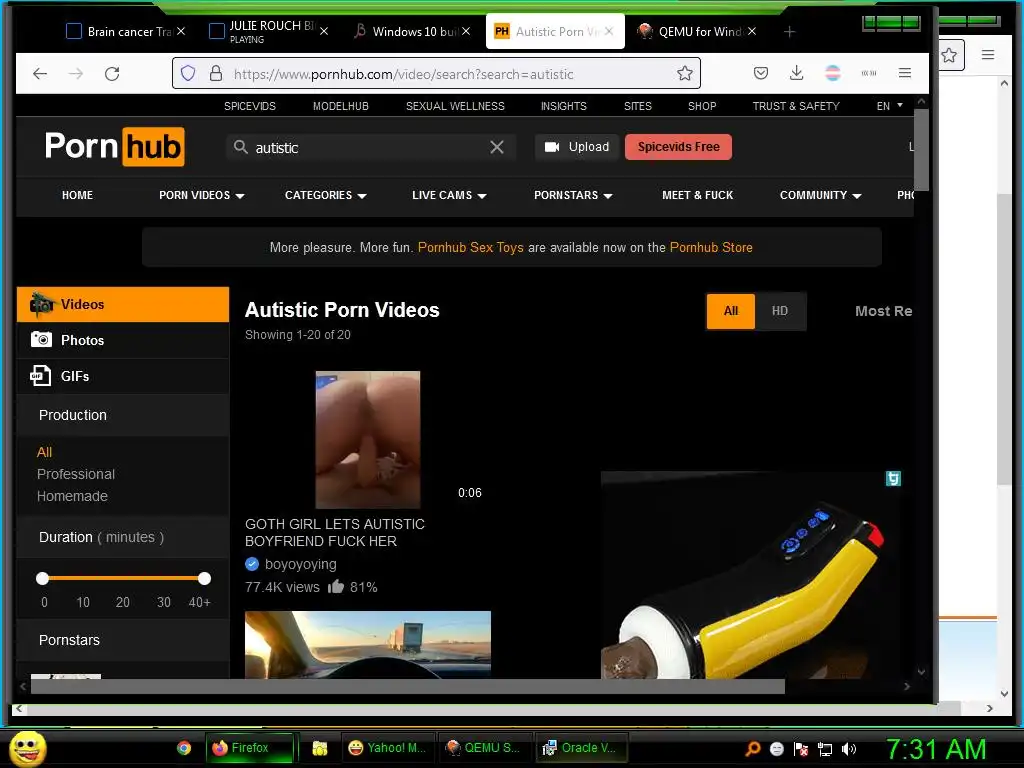Open the Firefox hamburger application menu
This screenshot has width=1024, height=768.
coord(904,73)
